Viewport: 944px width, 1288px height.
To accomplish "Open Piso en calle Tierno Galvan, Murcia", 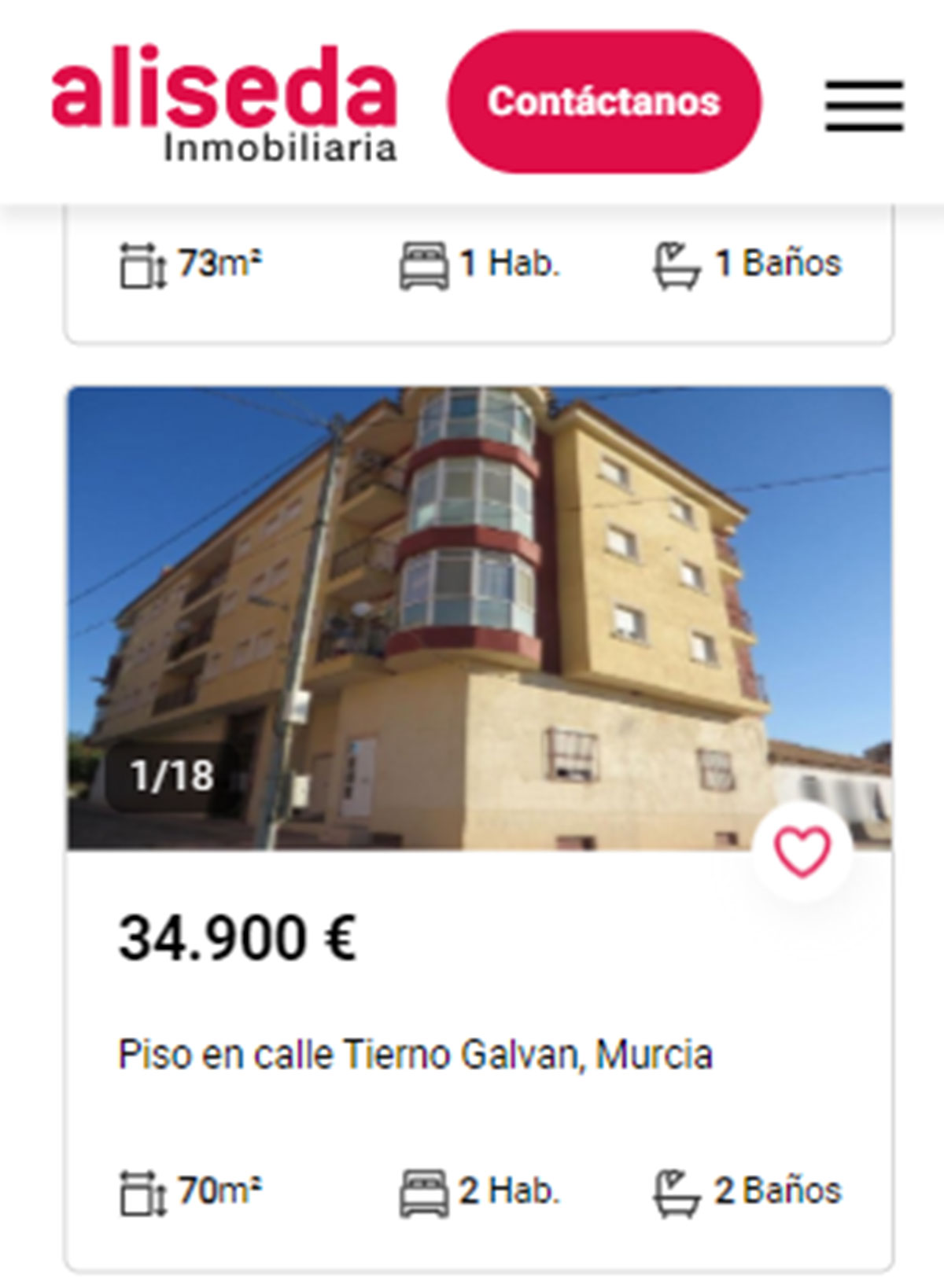I will tap(415, 1054).
